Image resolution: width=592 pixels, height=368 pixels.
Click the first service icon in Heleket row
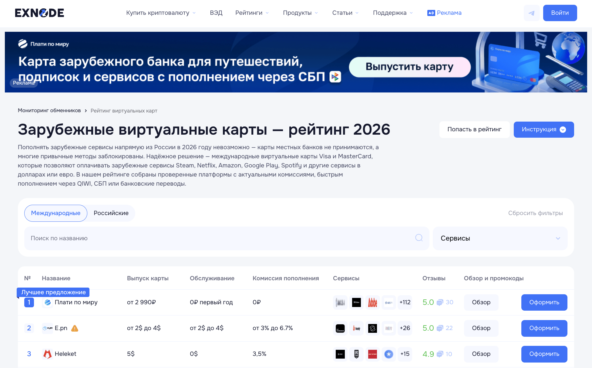tap(340, 354)
